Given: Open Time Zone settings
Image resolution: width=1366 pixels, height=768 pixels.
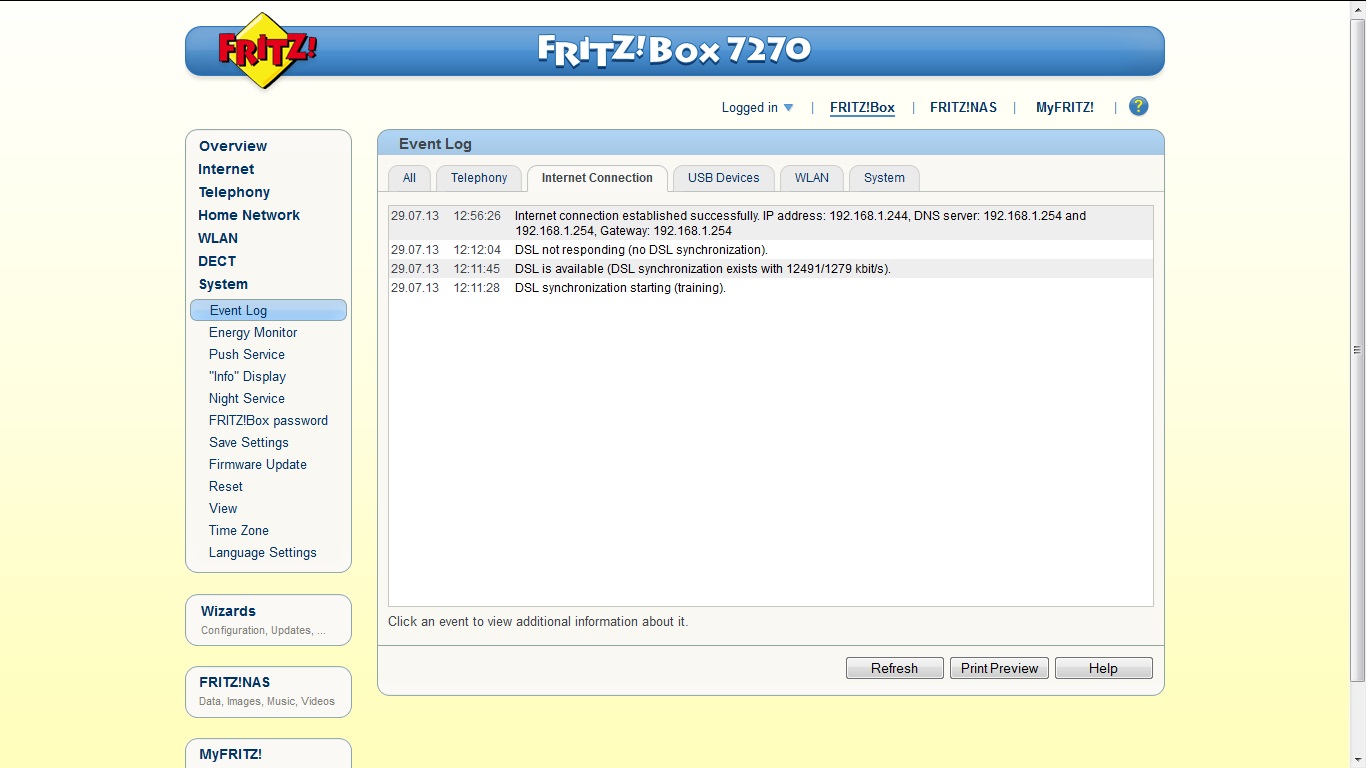Looking at the screenshot, I should tap(239, 530).
